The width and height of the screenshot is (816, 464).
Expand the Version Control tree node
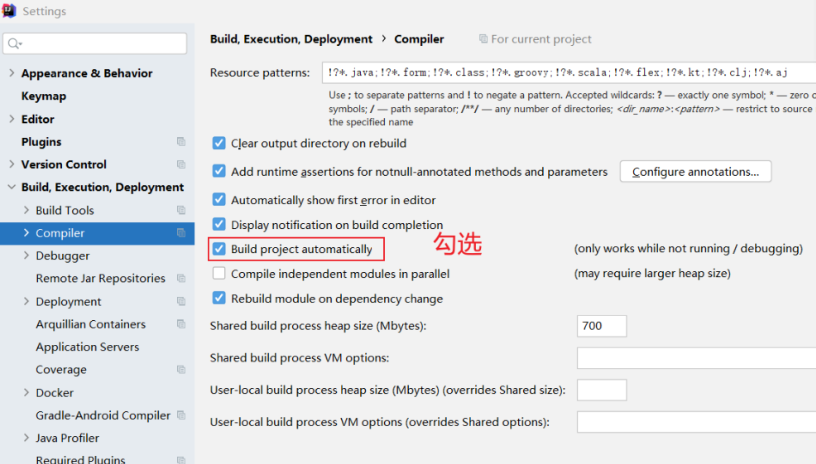11,165
